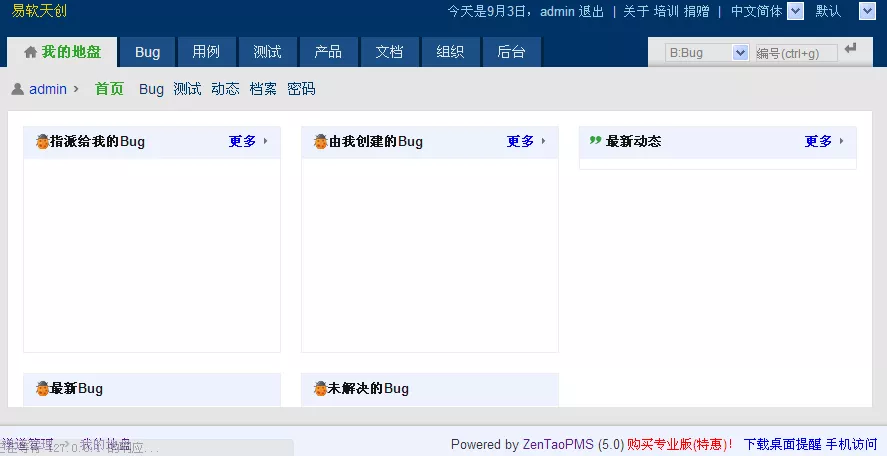887x456 pixels.
Task: Click 更多 link in 指派给我的Bug panel
Action: (x=242, y=141)
